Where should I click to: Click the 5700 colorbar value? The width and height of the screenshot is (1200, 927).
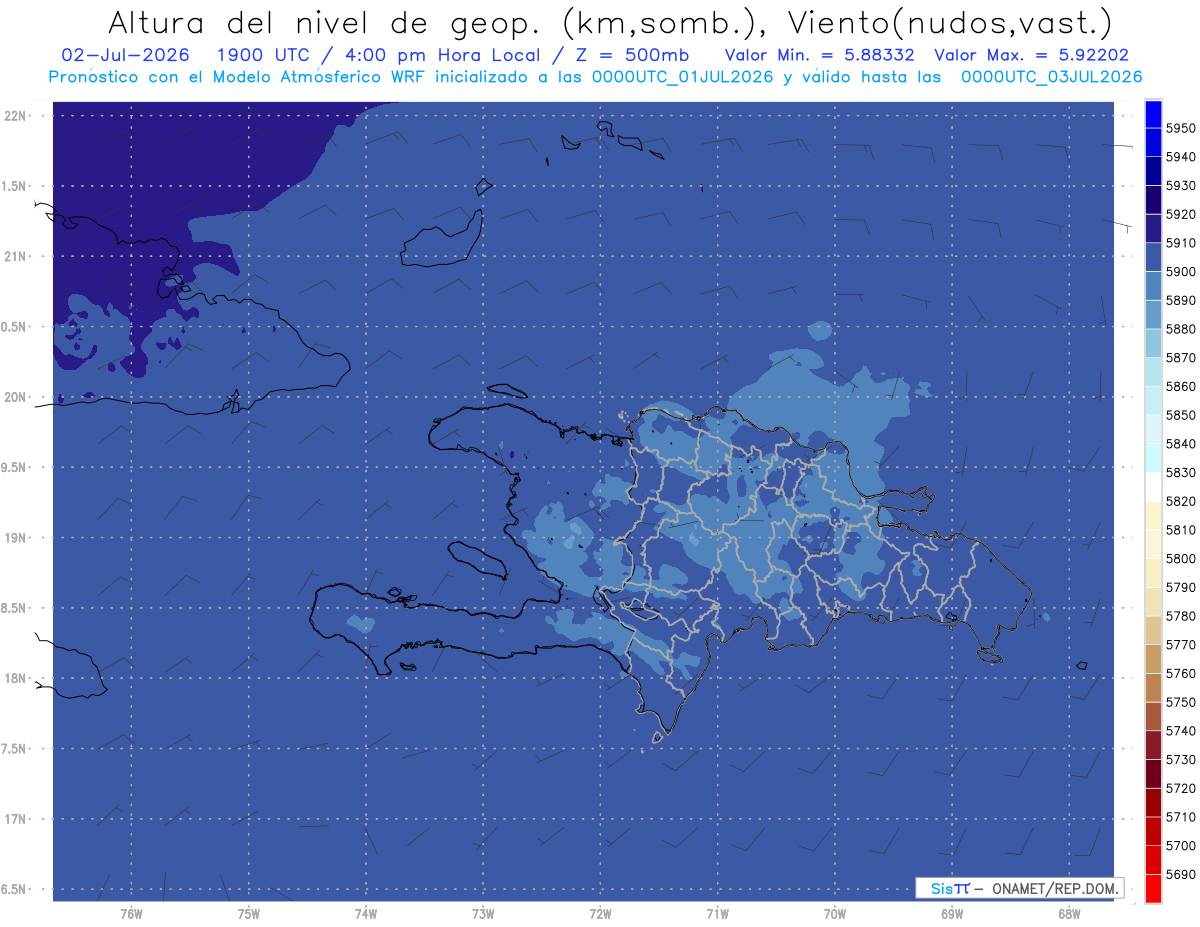[1181, 845]
